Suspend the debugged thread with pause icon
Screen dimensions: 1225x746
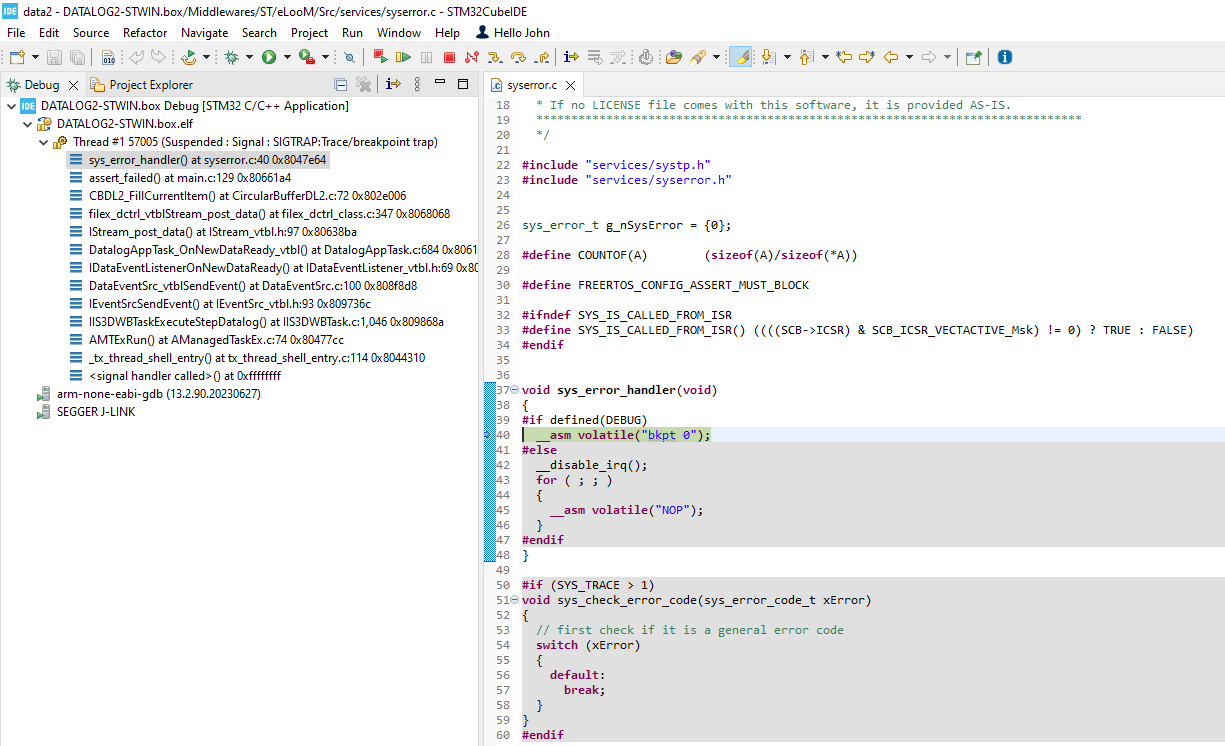pos(427,56)
